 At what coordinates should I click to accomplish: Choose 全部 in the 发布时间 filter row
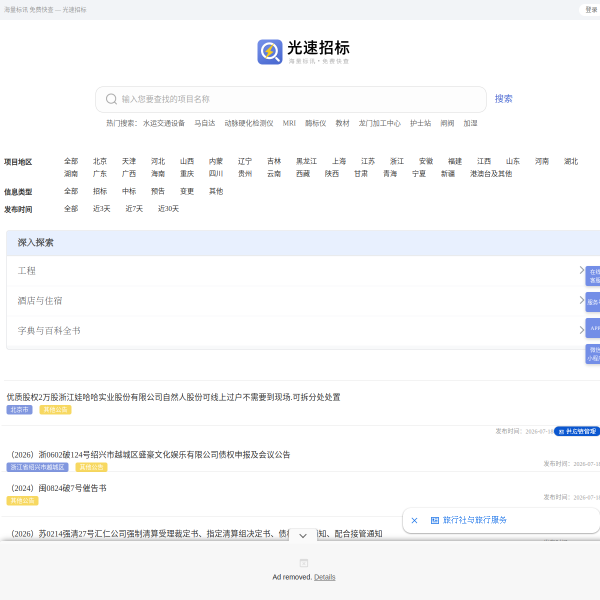71,209
